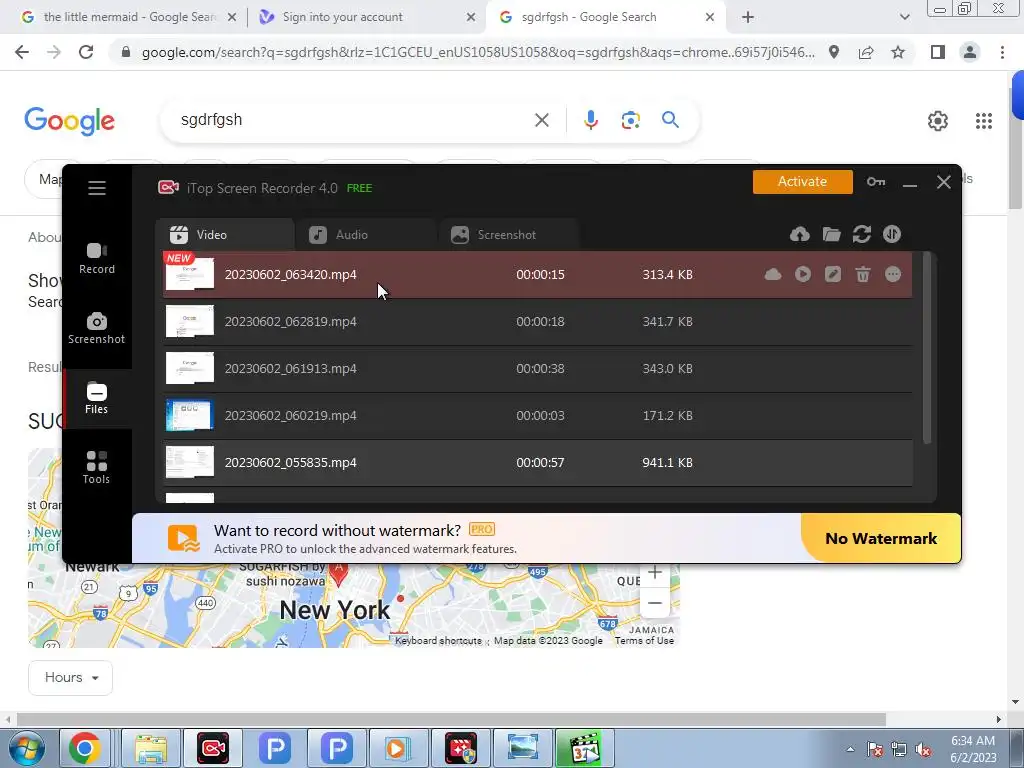Zoom out on the map
Viewport: 1024px width, 768px height.
pos(654,603)
